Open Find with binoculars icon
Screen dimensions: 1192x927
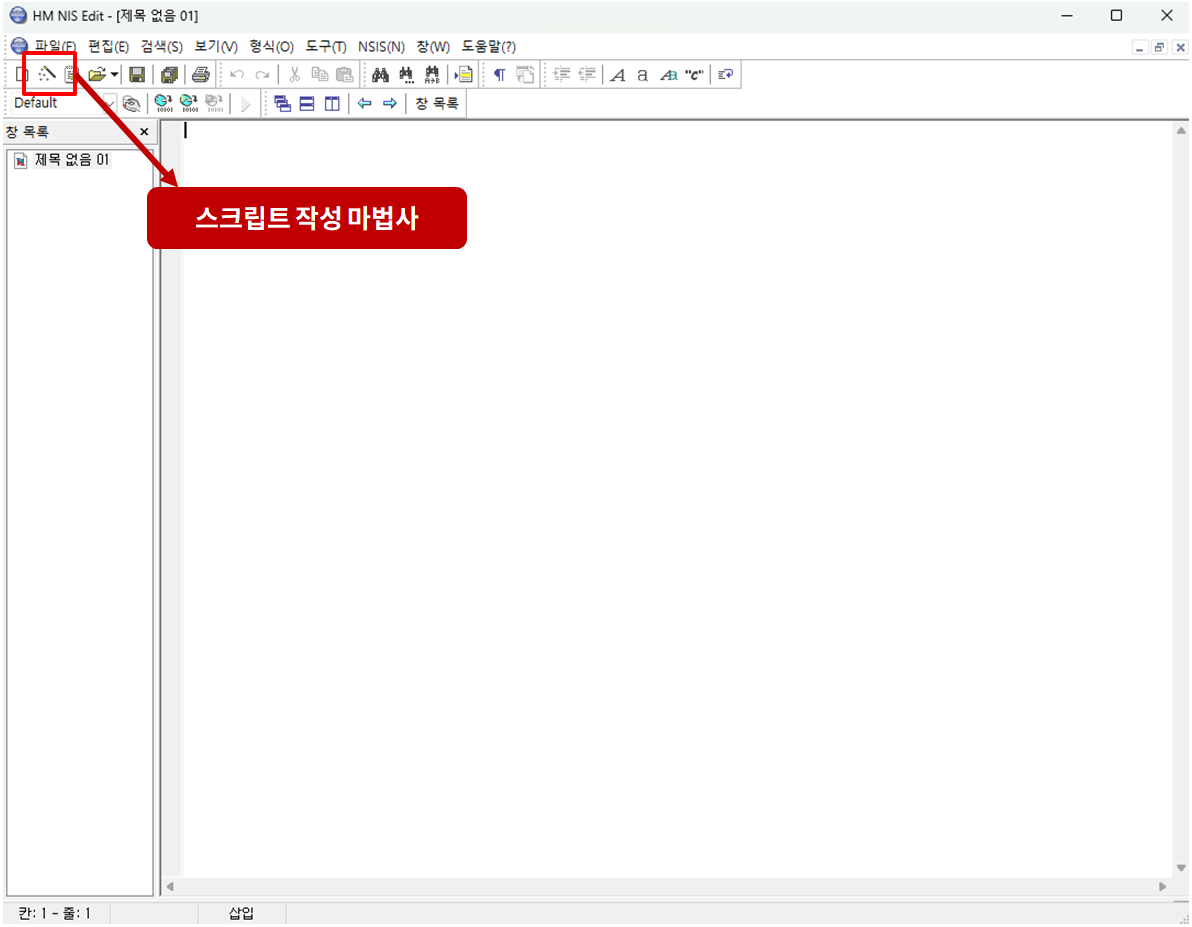(380, 75)
